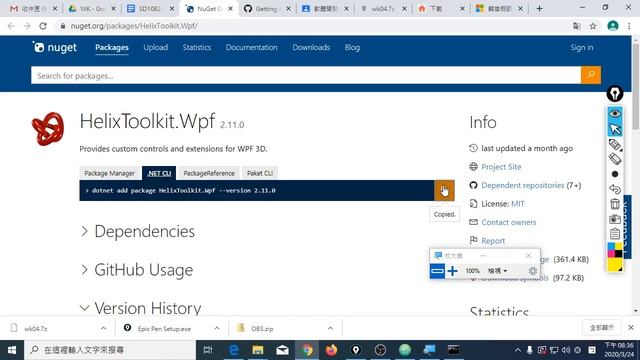Screen dimensions: 640x360
Task: Switch to Package Manager tab
Action: (109, 173)
